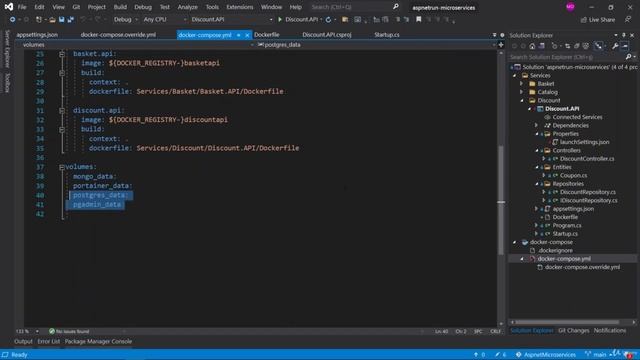Click the feedback icon beside Live Share
The height and width of the screenshot is (360, 640).
click(628, 19)
